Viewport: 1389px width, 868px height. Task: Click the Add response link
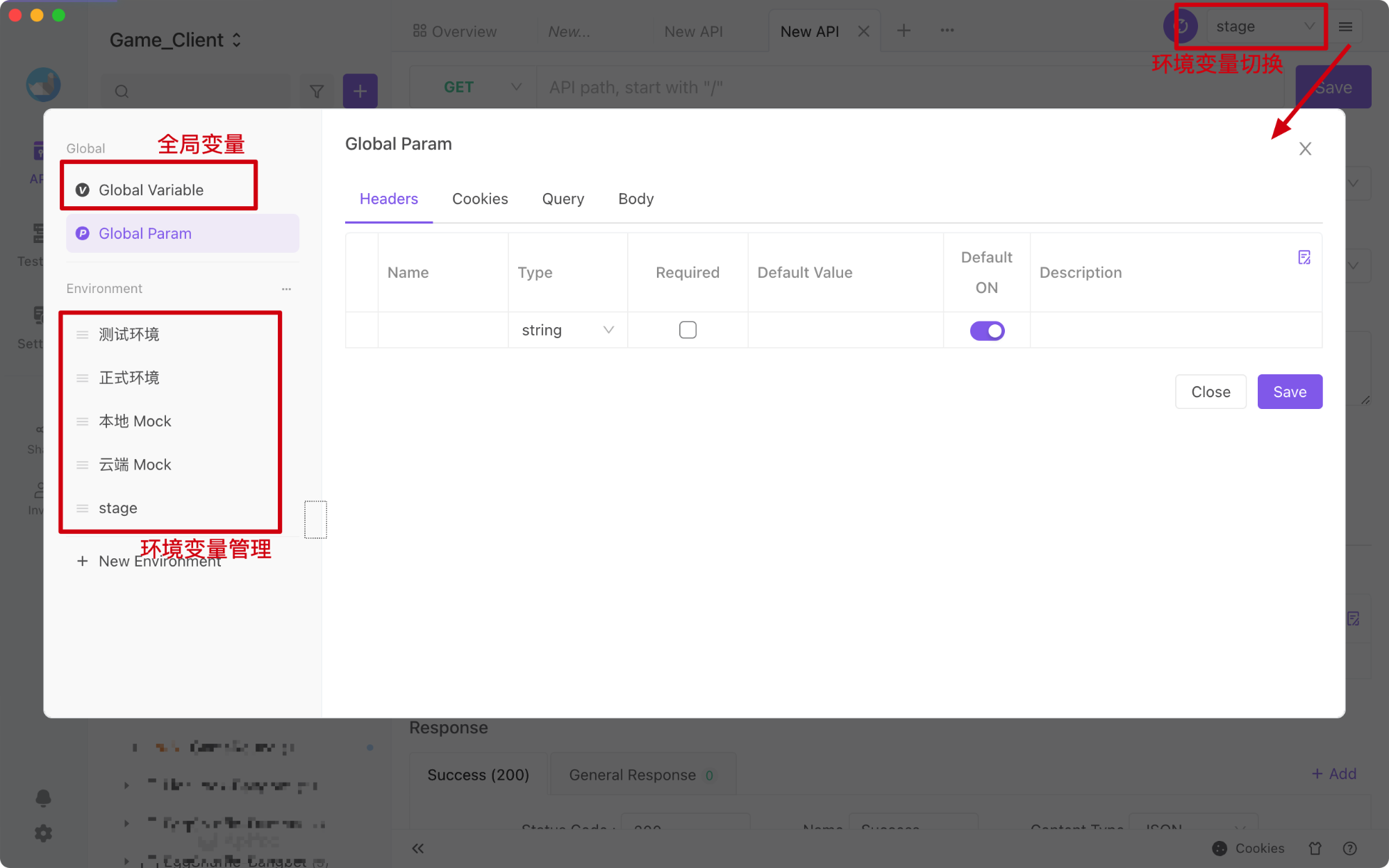[1333, 774]
